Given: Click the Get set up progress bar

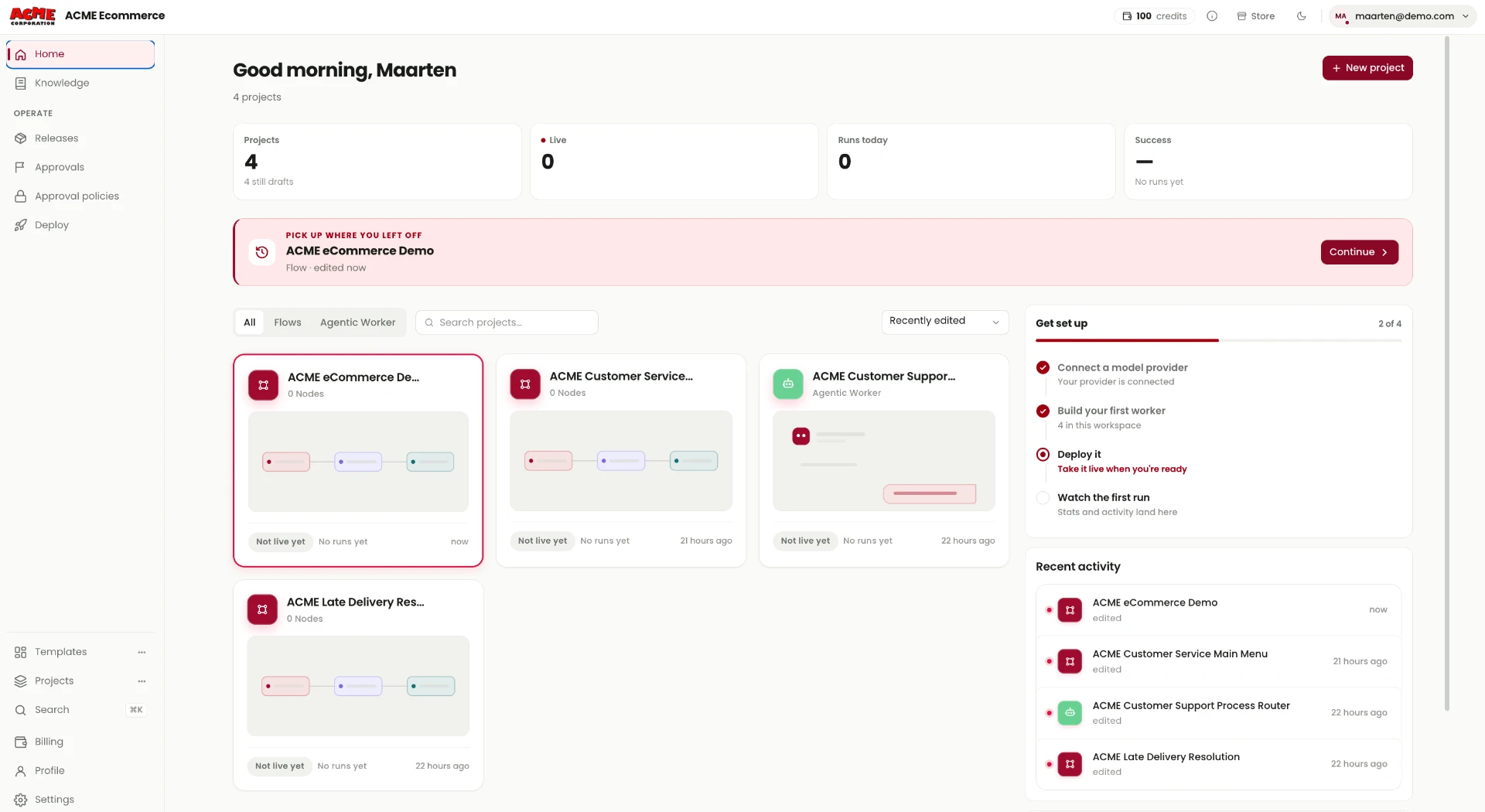Looking at the screenshot, I should pyautogui.click(x=1218, y=340).
